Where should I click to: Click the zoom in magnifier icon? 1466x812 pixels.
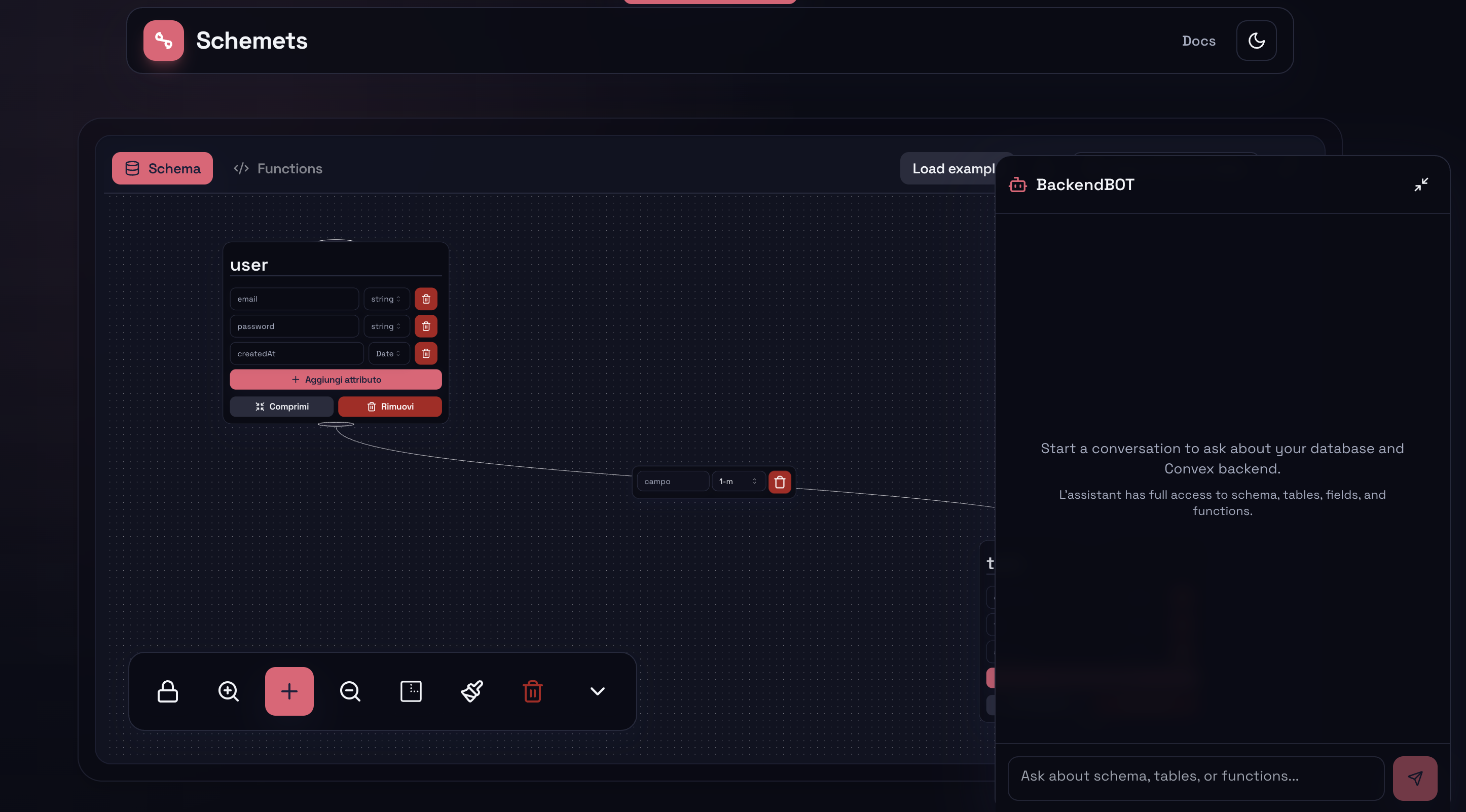[x=228, y=691]
